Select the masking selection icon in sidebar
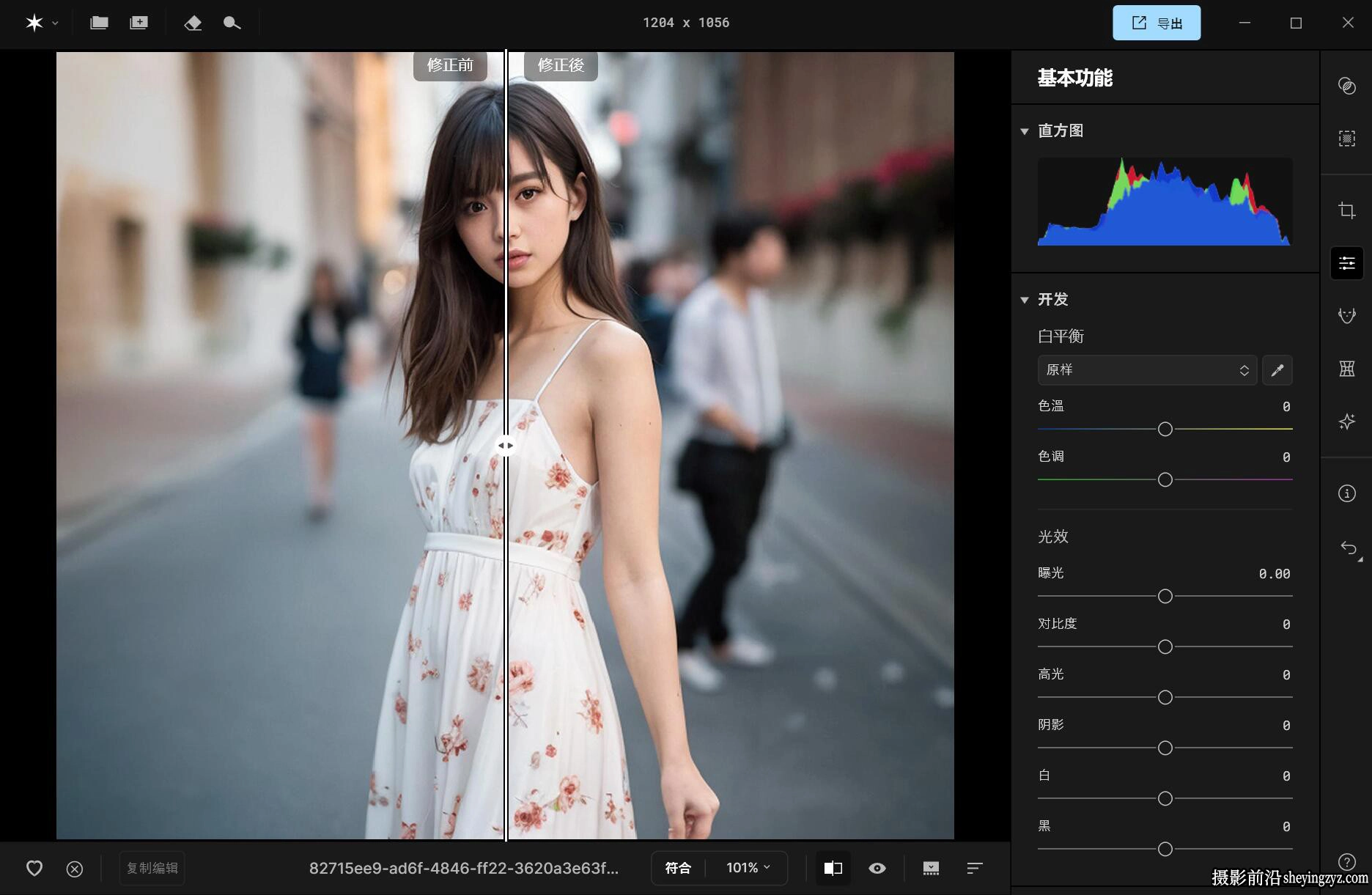Screen dimensions: 1372x895 1346,138
